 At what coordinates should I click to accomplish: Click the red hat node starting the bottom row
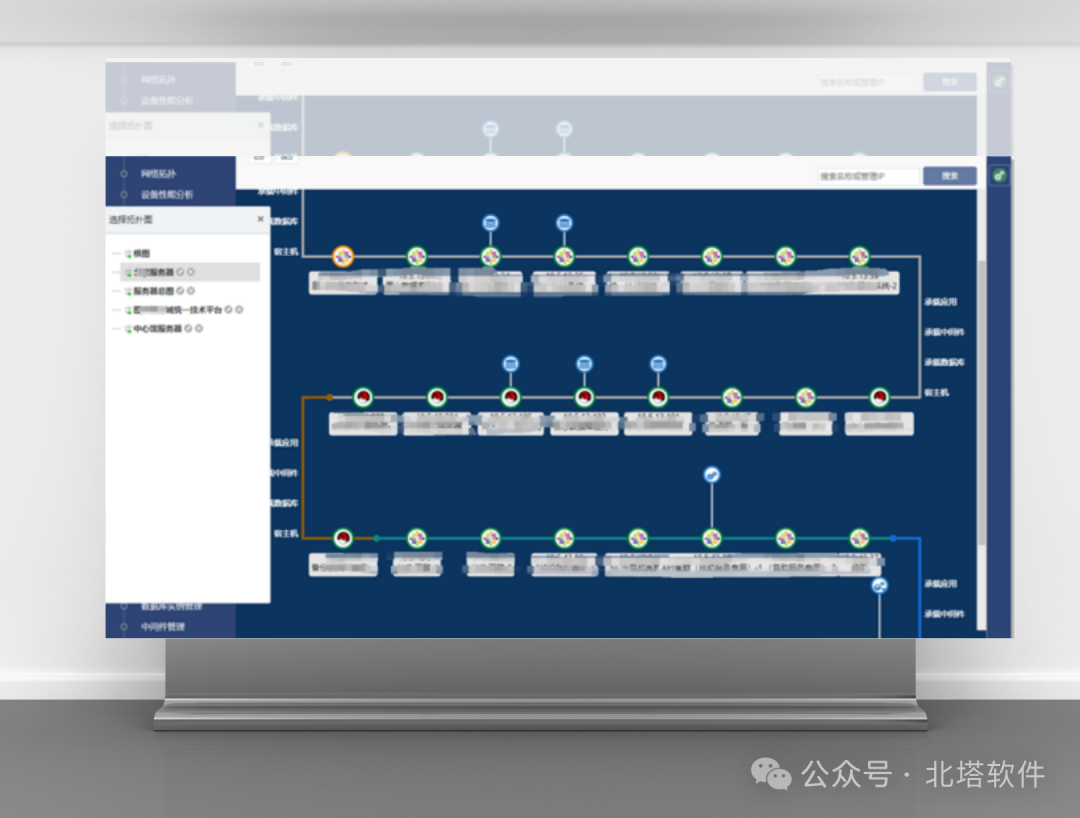(x=343, y=538)
